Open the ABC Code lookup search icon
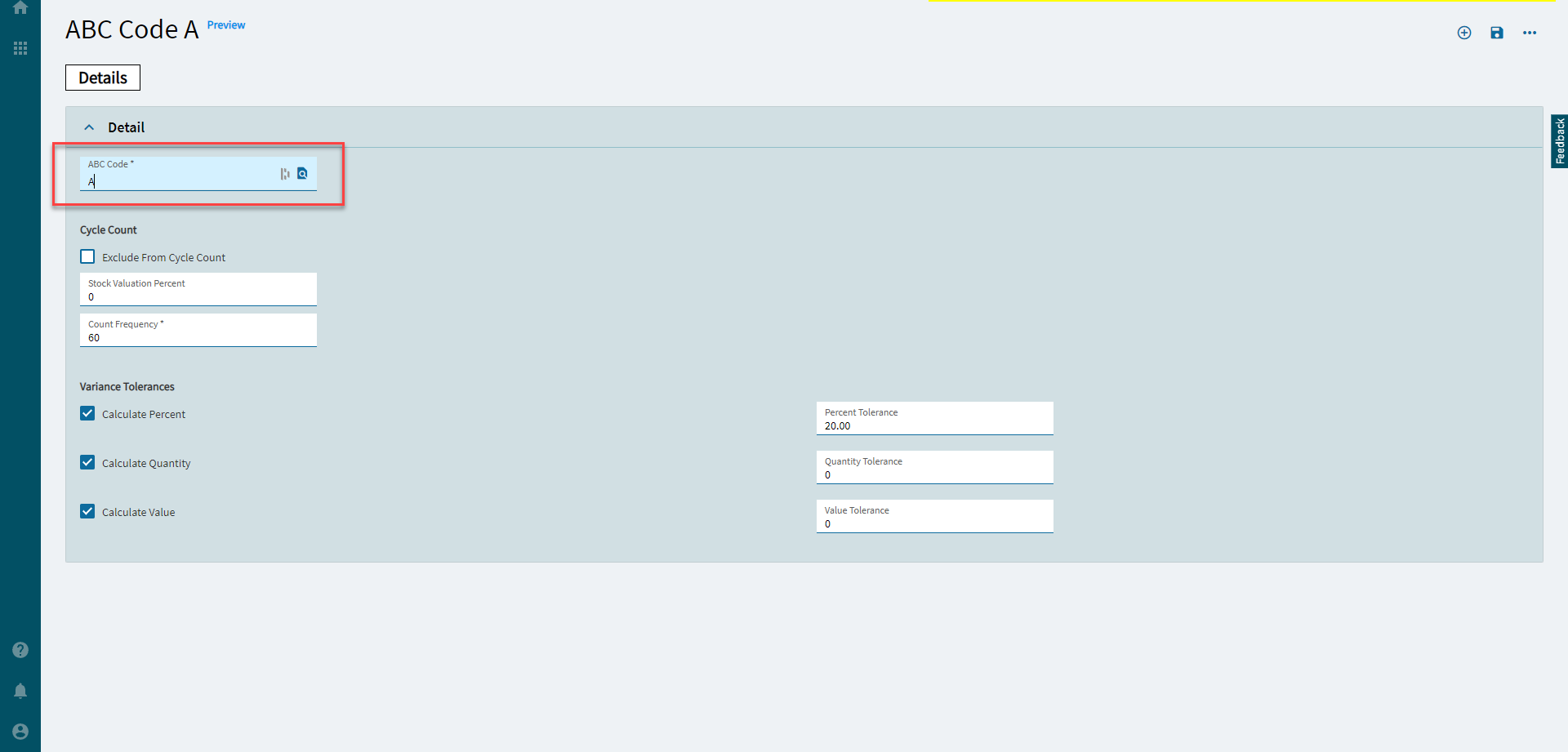Screen dimensions: 1568x752 click(303, 173)
